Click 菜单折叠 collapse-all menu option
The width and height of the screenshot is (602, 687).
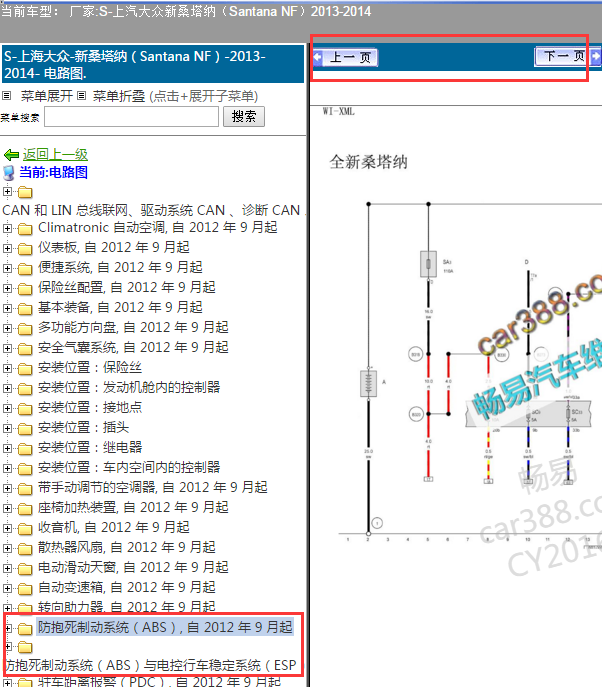click(118, 96)
